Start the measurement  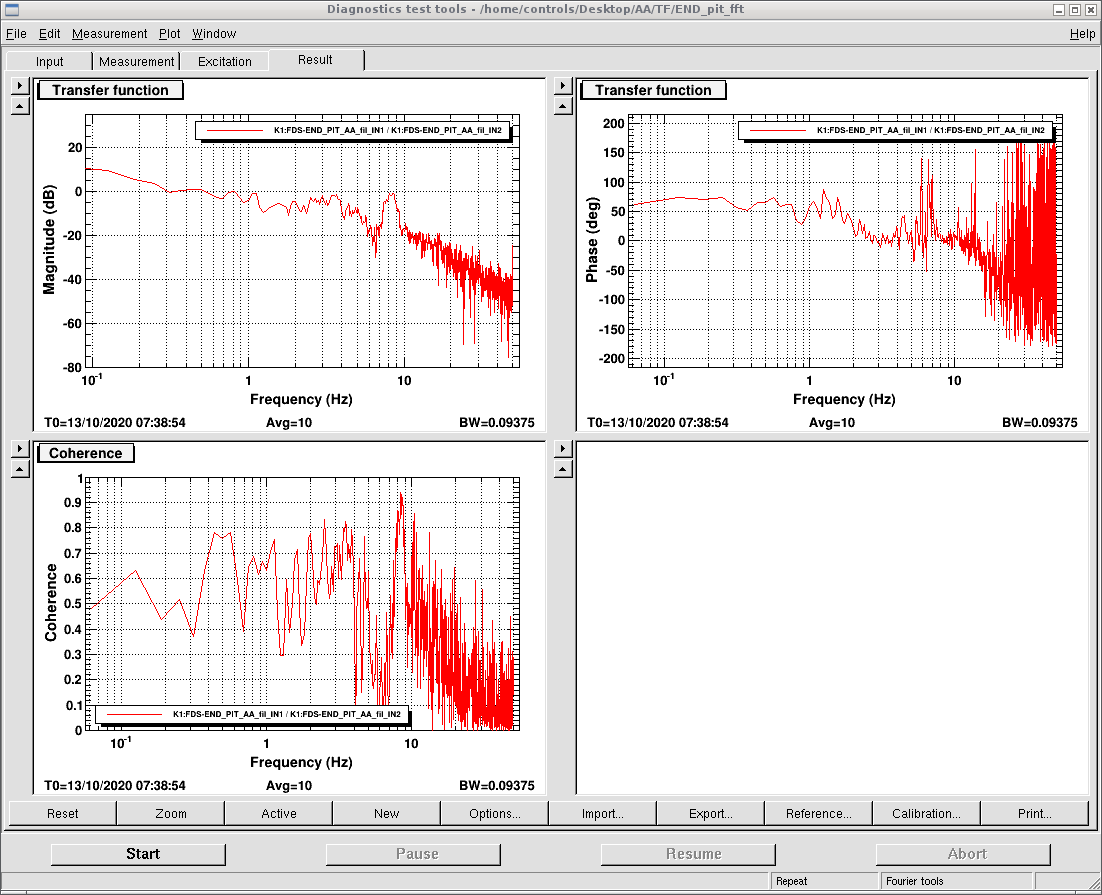pos(138,854)
